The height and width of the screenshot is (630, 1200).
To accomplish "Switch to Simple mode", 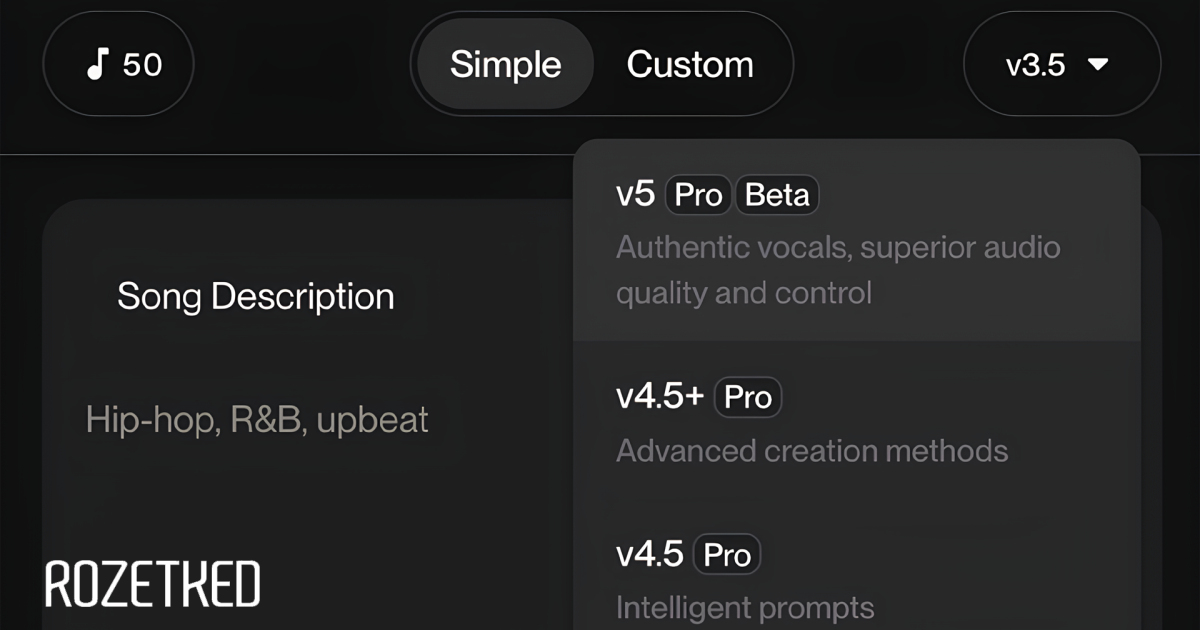I will (505, 65).
